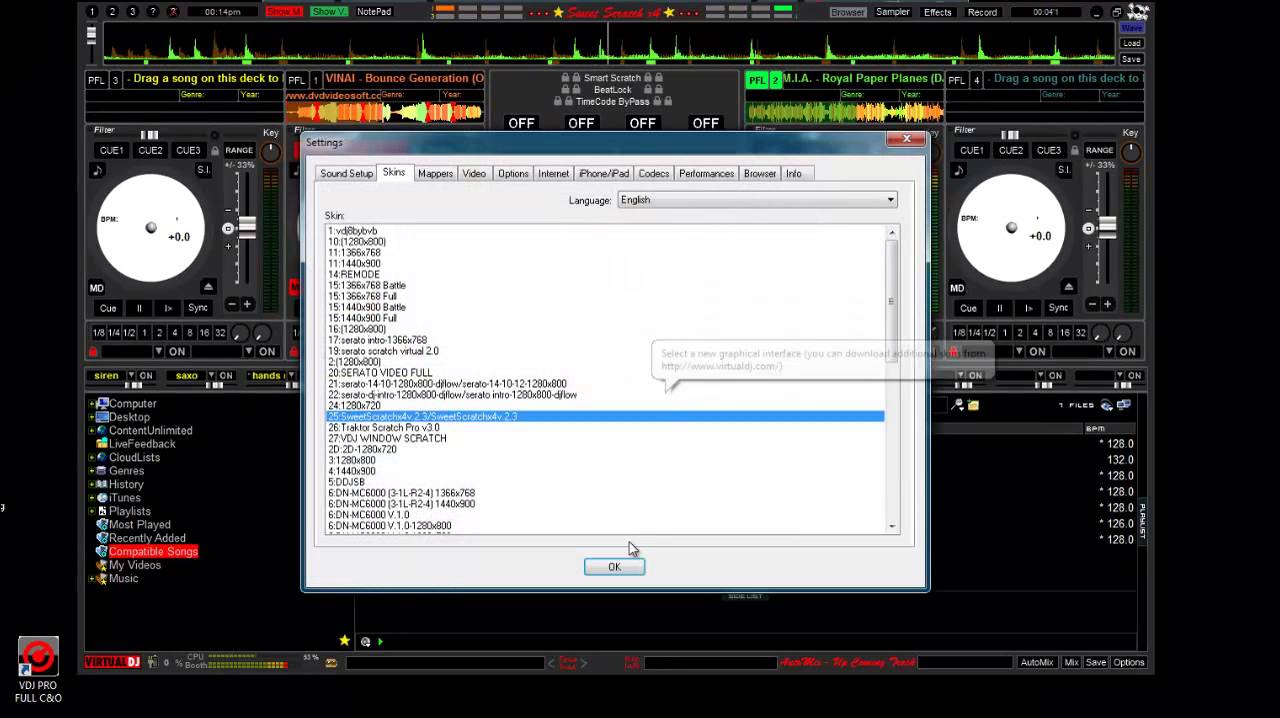
Task: Pause the left deck
Action: pyautogui.click(x=139, y=308)
